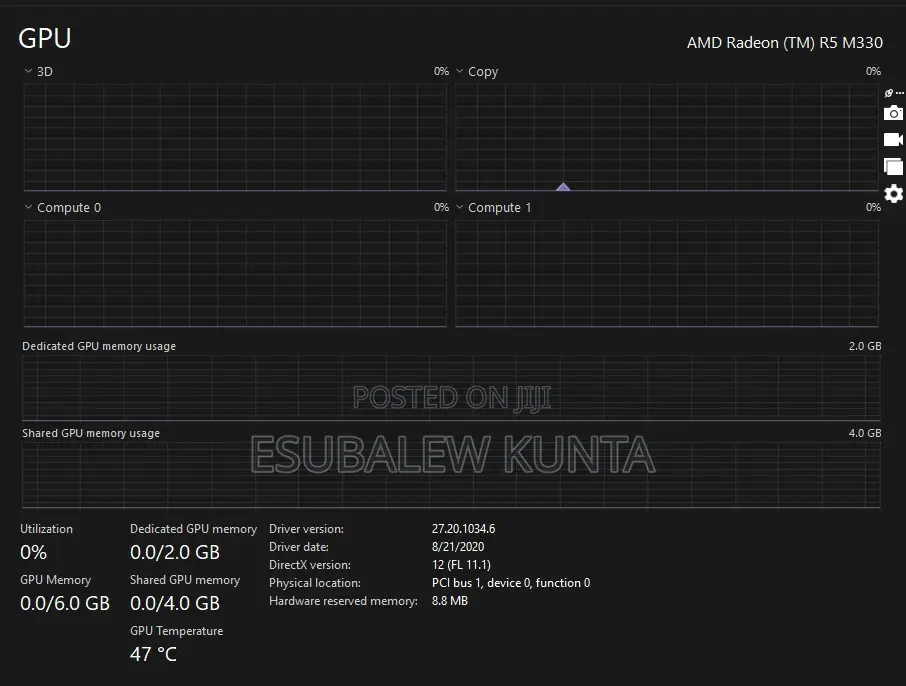Click the video record icon
Image resolution: width=906 pixels, height=686 pixels.
893,140
